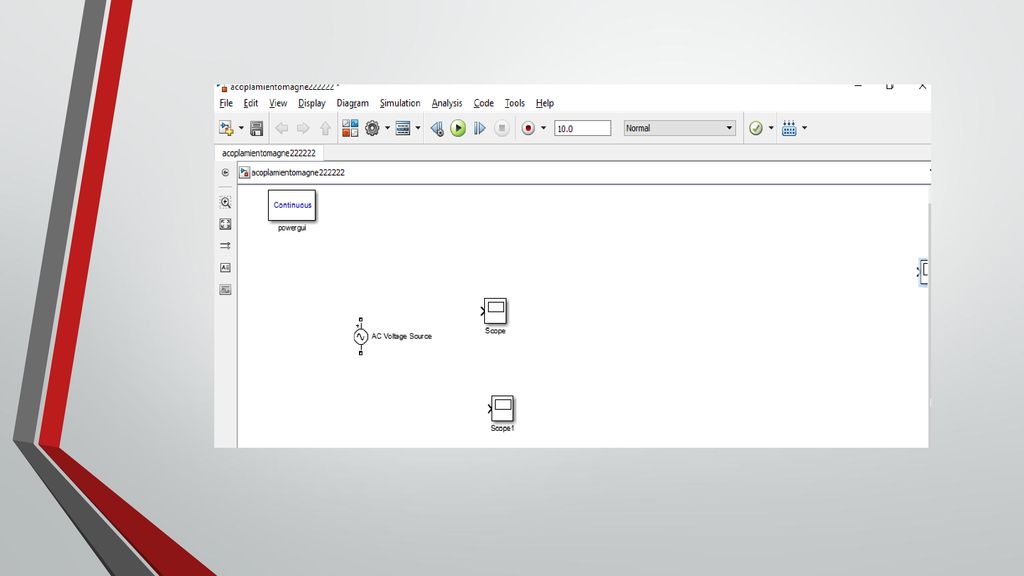The height and width of the screenshot is (576, 1024).
Task: Open the File menu
Action: [x=226, y=103]
